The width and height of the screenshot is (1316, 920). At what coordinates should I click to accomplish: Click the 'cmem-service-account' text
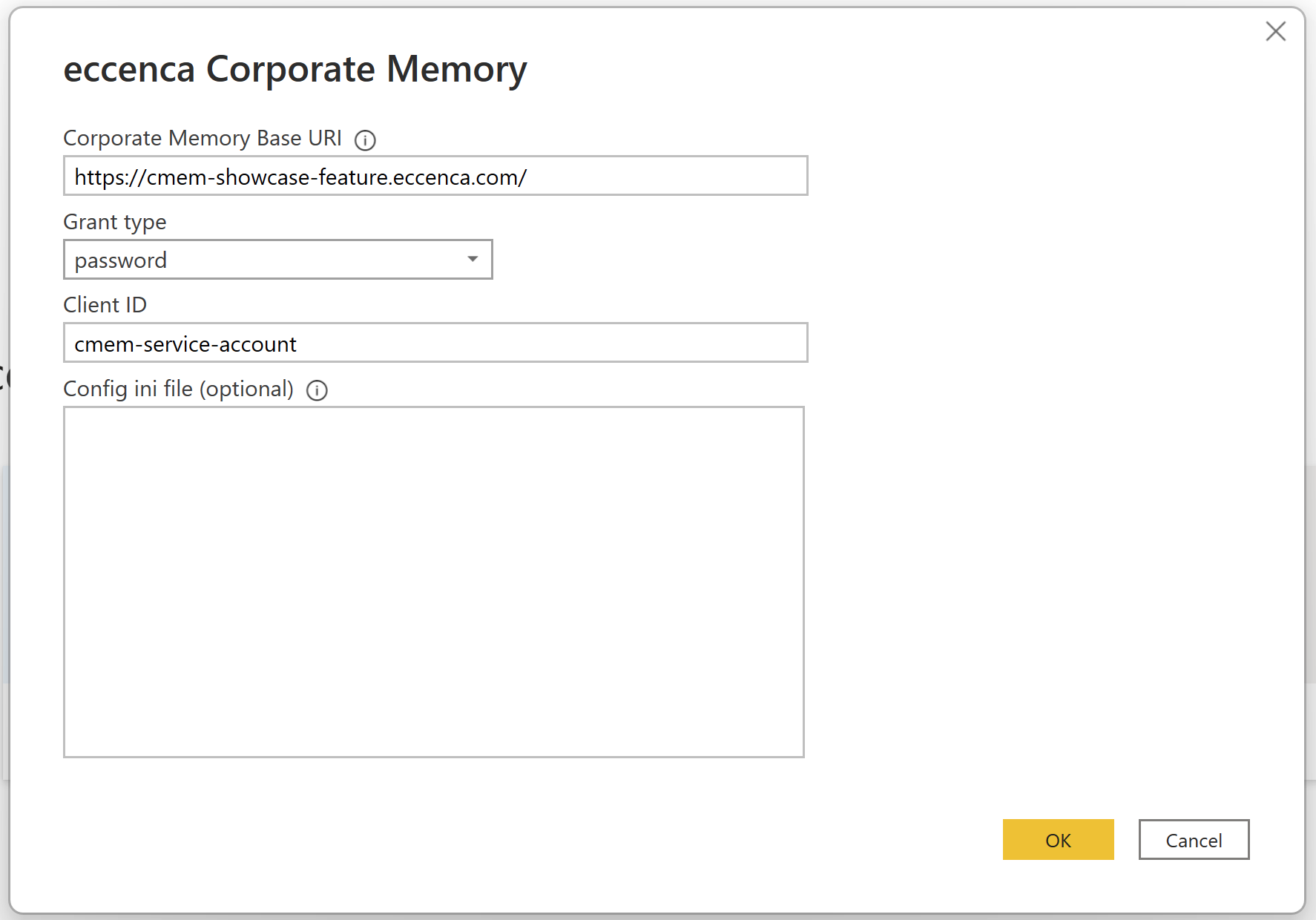(185, 344)
